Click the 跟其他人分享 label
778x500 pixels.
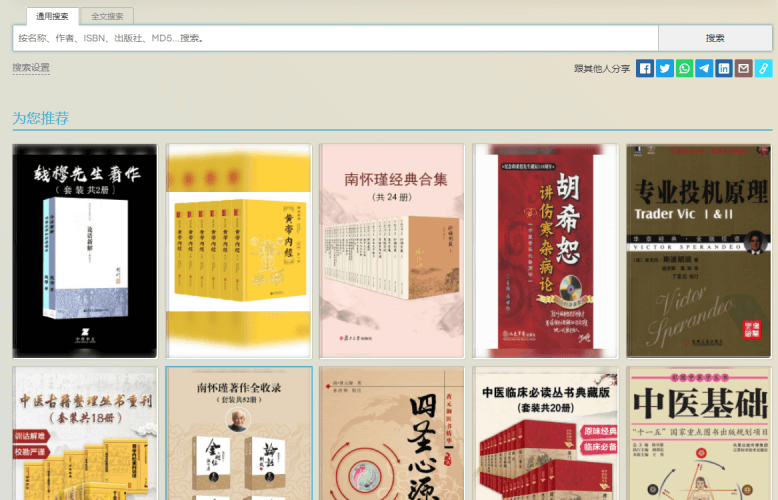point(602,69)
